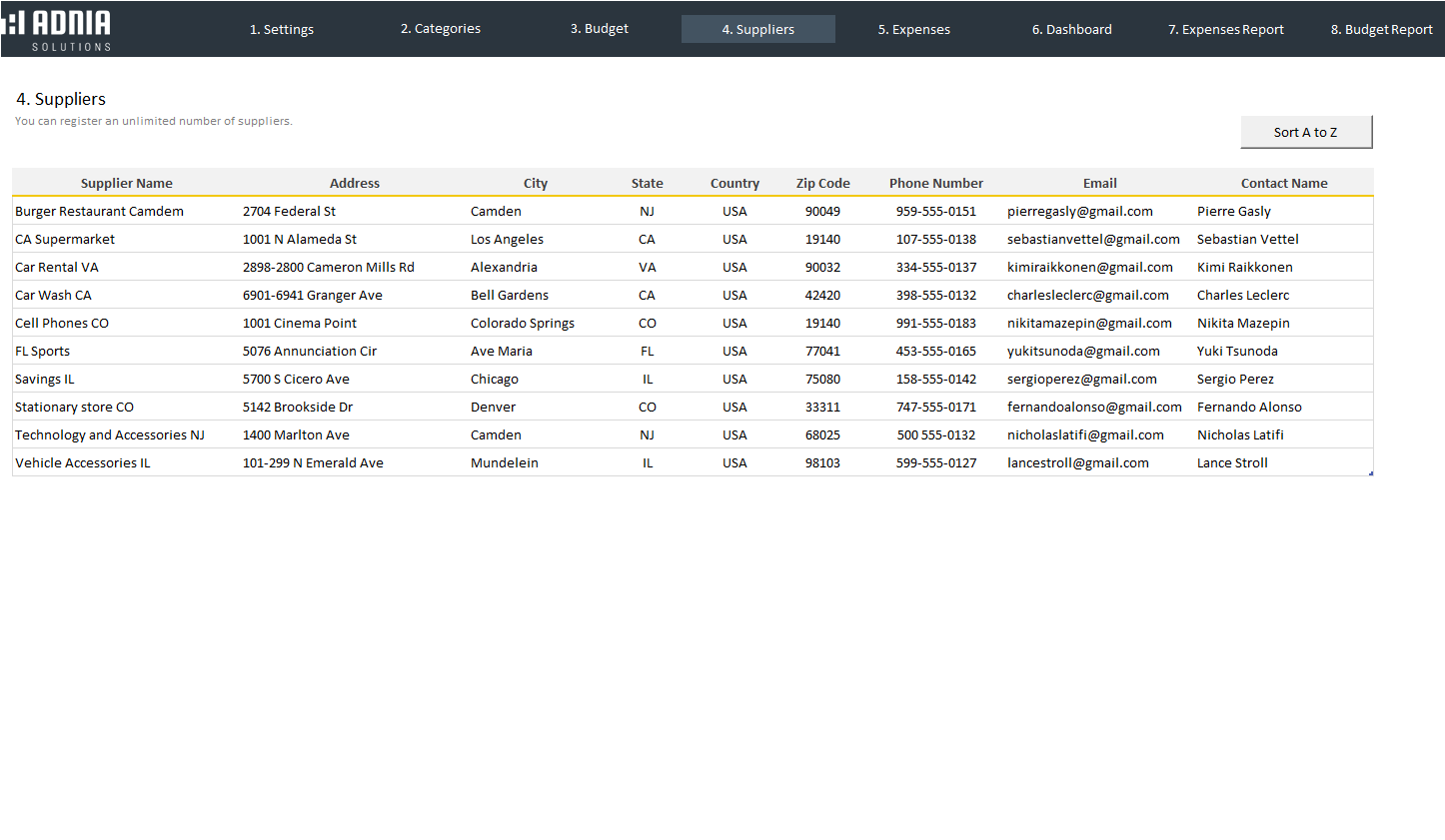Select the 4. Suppliers tab
1445x840 pixels.
point(758,29)
